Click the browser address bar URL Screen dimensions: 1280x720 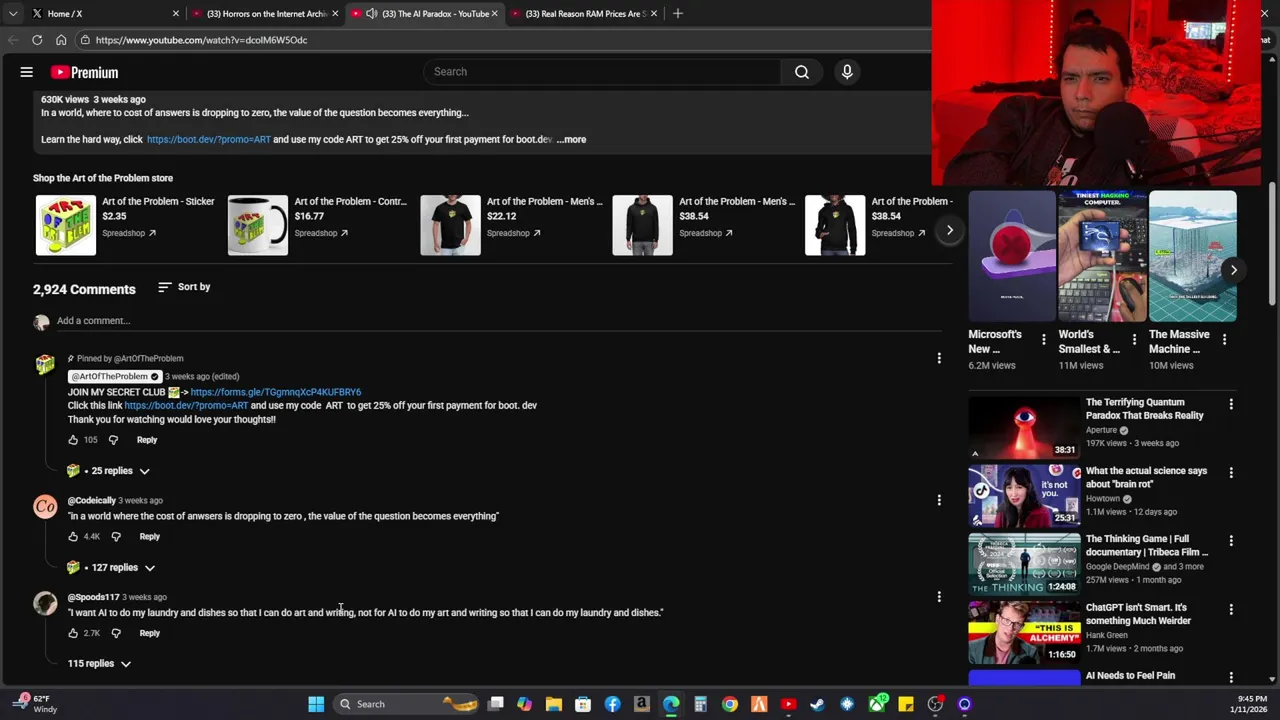[201, 40]
